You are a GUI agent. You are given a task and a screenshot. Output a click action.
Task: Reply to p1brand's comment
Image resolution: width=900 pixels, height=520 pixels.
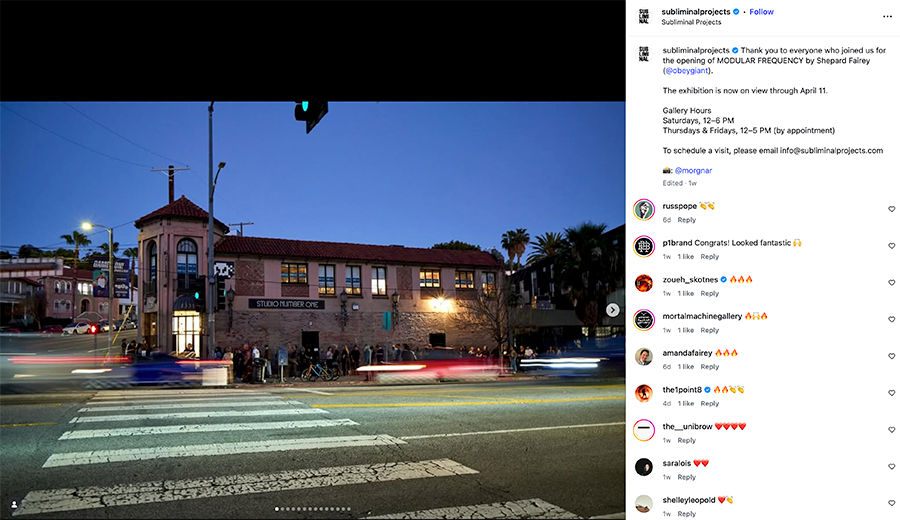[x=709, y=257]
